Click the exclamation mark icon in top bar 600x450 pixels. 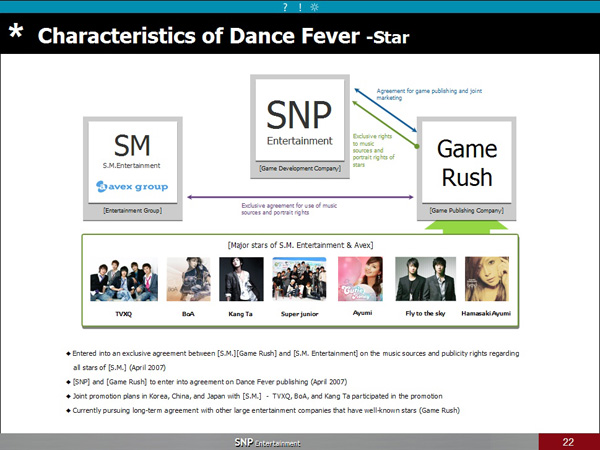click(x=300, y=6)
